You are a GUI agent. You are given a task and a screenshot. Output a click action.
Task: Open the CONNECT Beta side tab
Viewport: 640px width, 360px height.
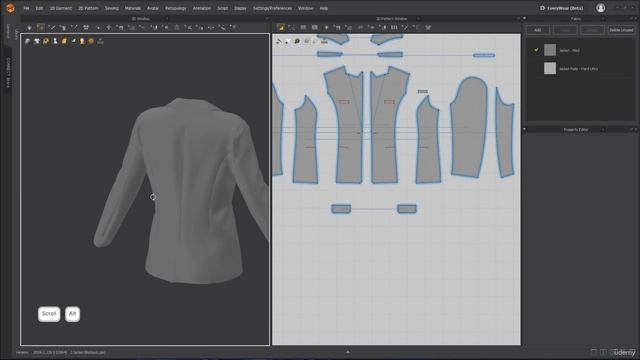coord(8,72)
